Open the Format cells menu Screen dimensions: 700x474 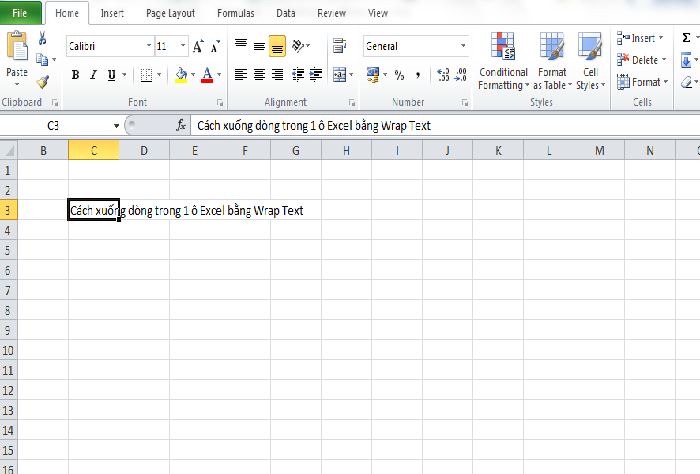click(642, 82)
